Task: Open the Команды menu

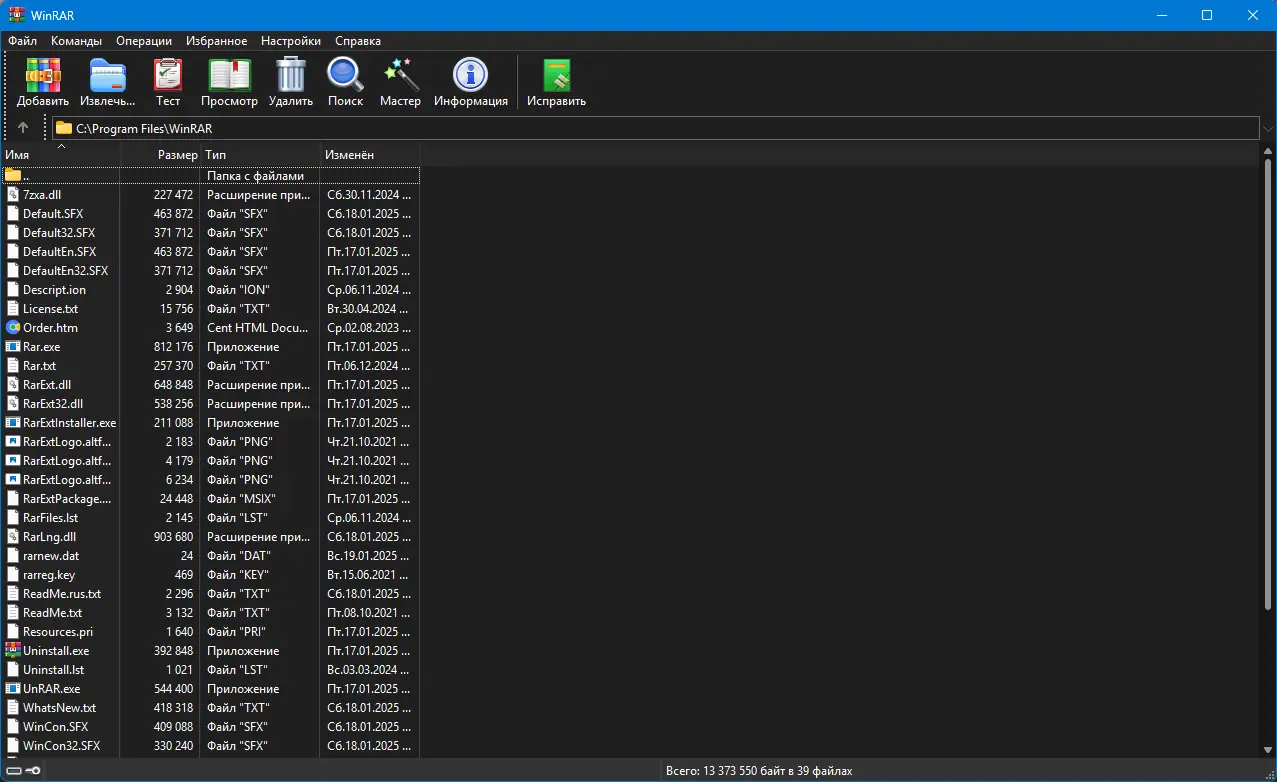Action: [x=77, y=41]
